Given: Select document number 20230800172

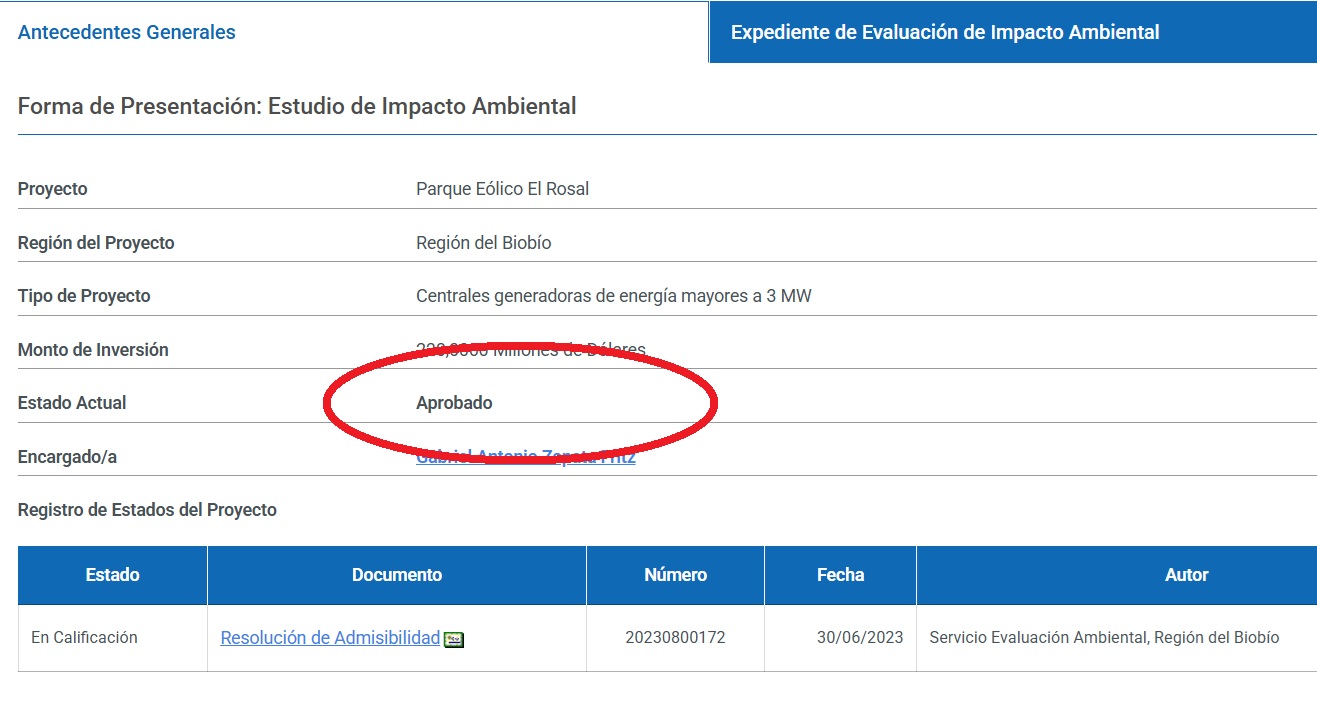Looking at the screenshot, I should (x=675, y=638).
